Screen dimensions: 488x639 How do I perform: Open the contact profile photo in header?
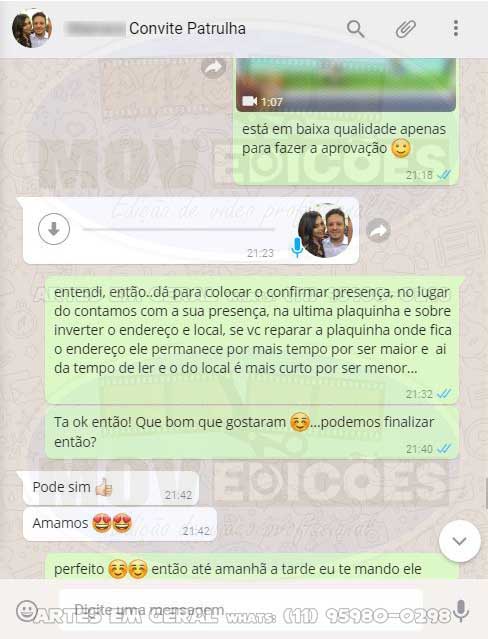click(32, 29)
